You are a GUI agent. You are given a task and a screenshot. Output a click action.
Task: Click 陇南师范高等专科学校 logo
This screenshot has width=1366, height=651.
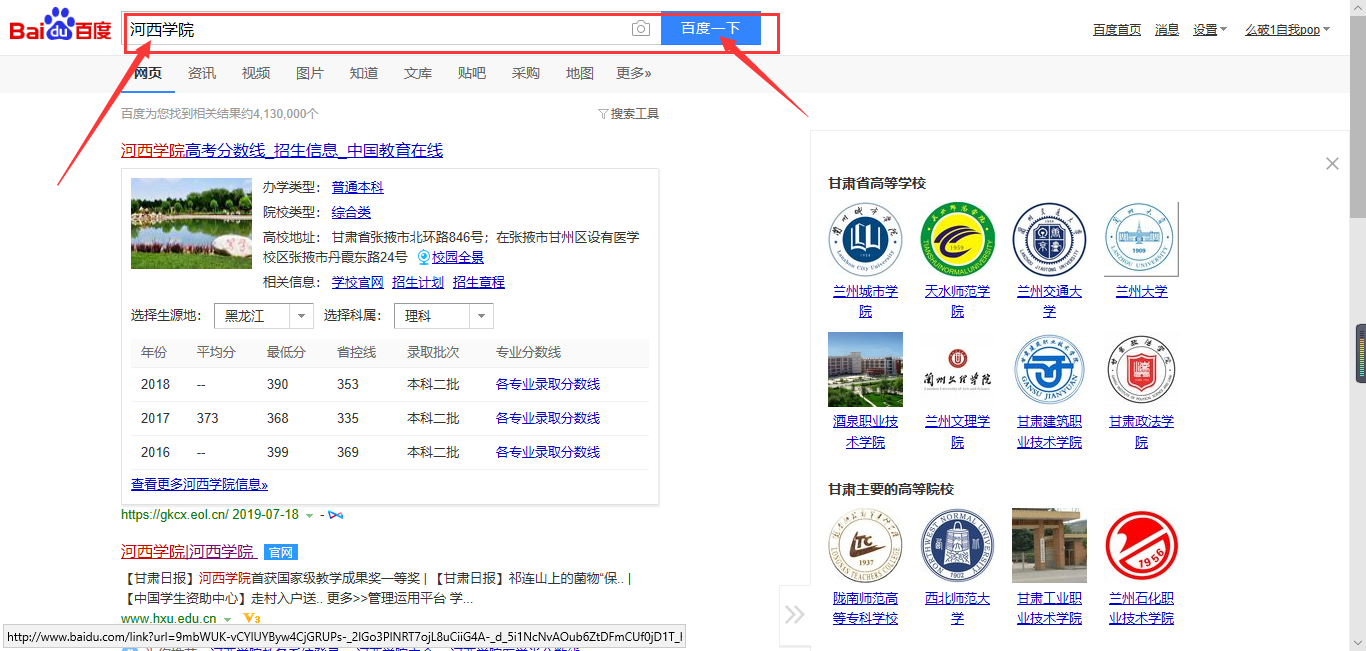865,545
